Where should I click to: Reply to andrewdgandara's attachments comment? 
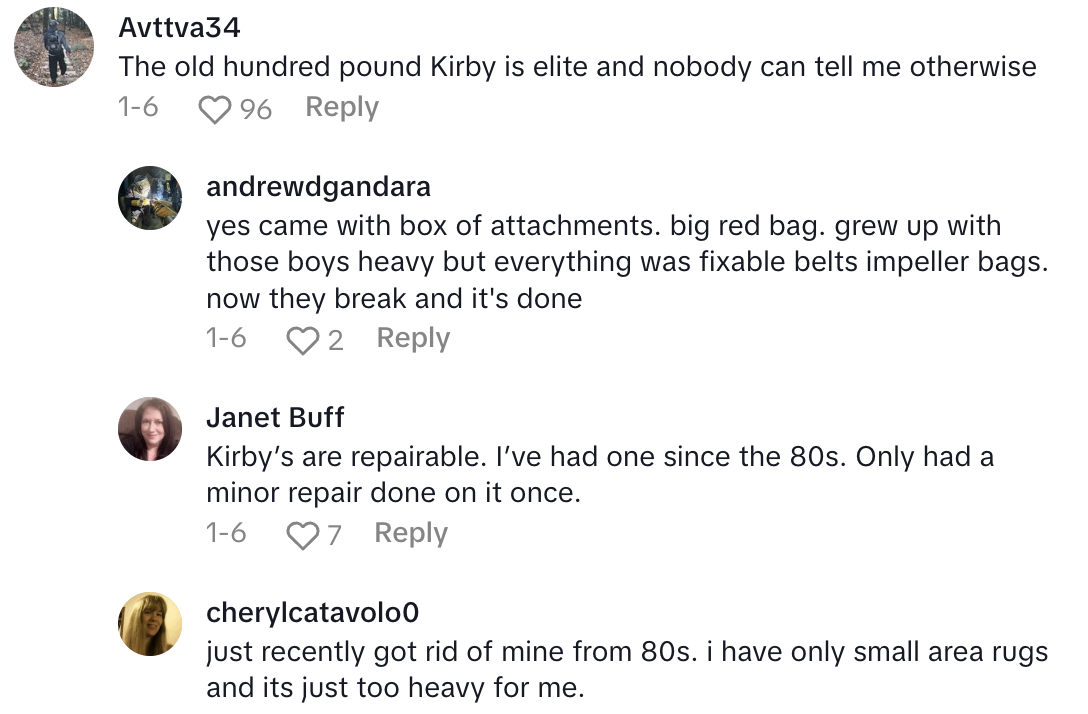[x=412, y=338]
